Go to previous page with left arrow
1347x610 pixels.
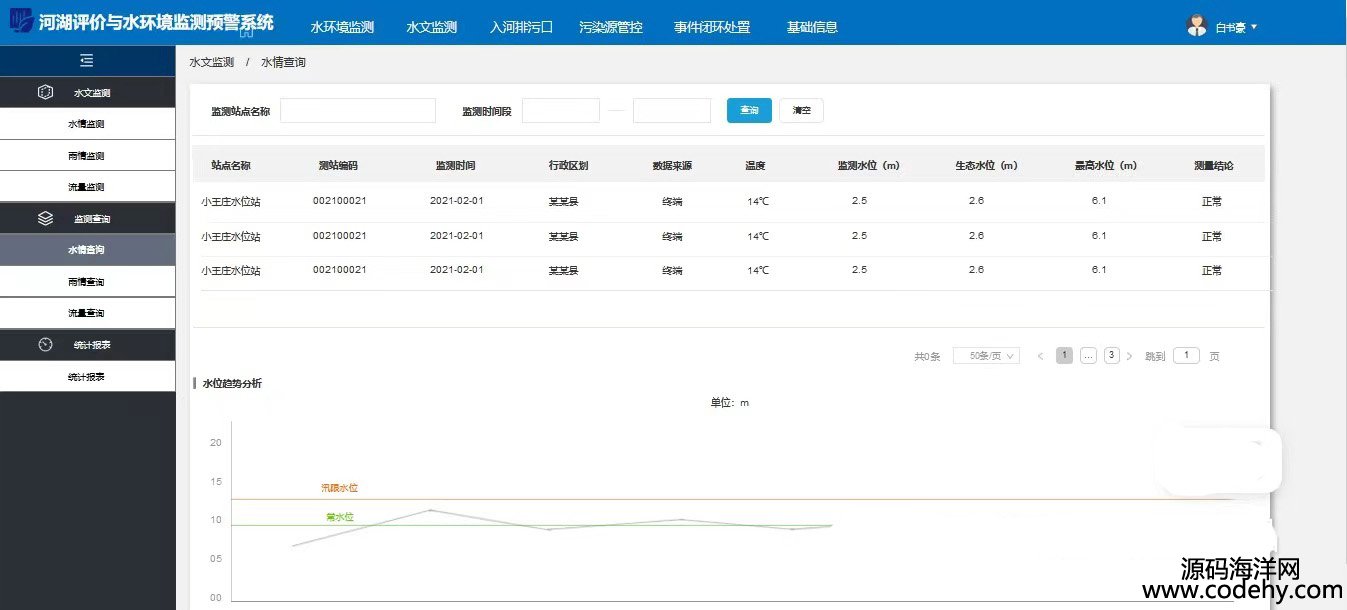(x=1041, y=356)
